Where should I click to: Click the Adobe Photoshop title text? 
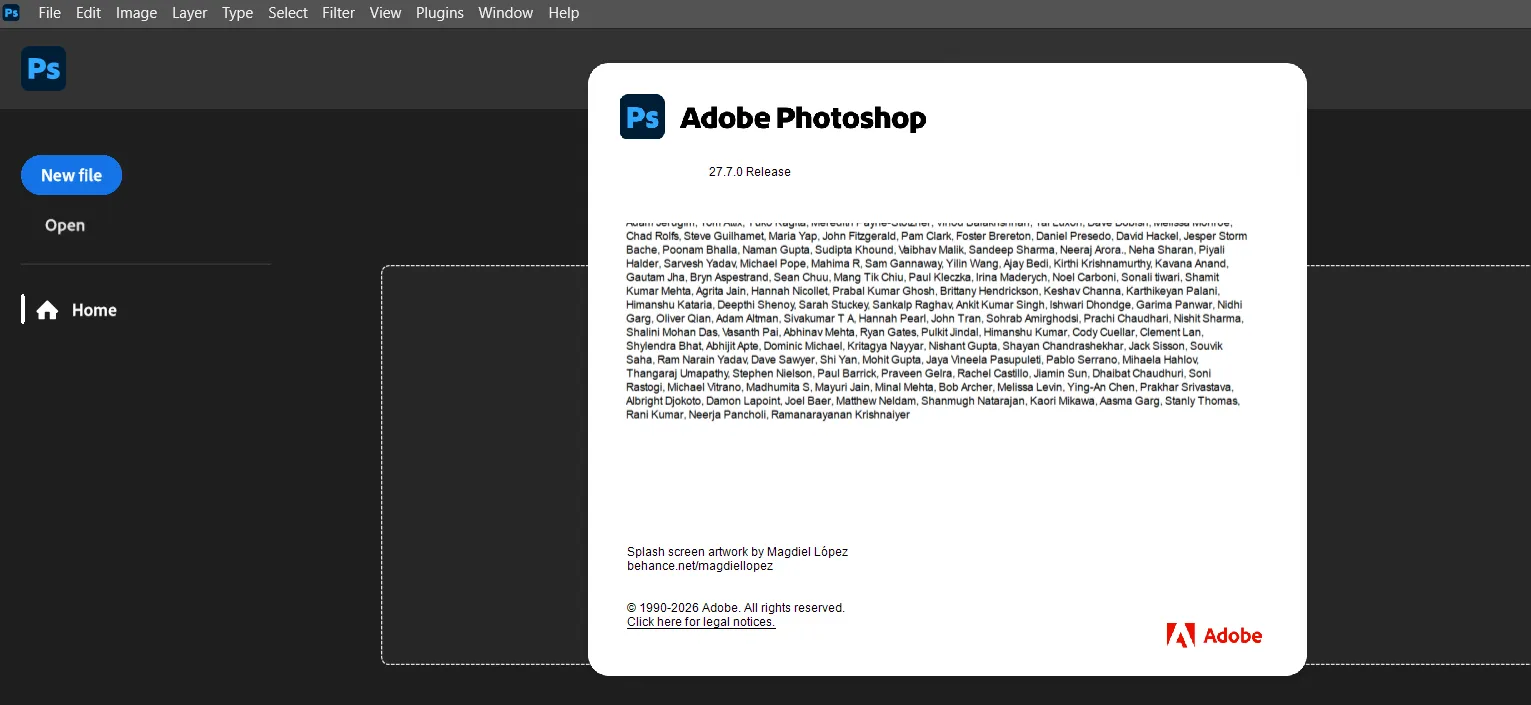pyautogui.click(x=803, y=118)
